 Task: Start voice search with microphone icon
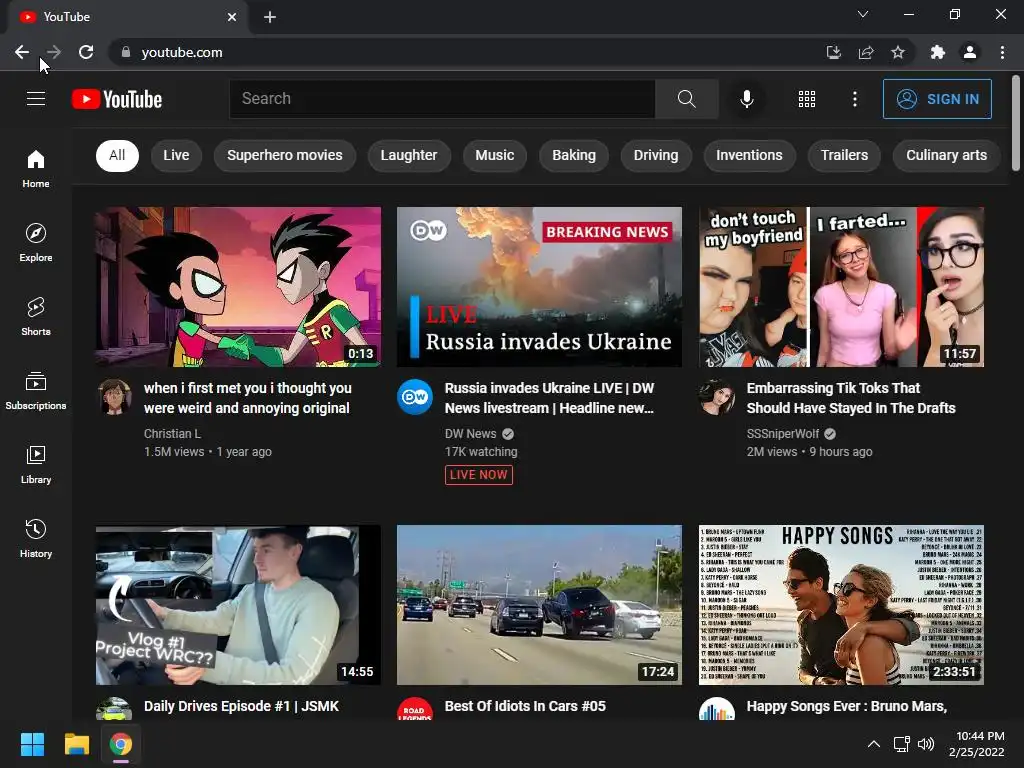click(746, 99)
